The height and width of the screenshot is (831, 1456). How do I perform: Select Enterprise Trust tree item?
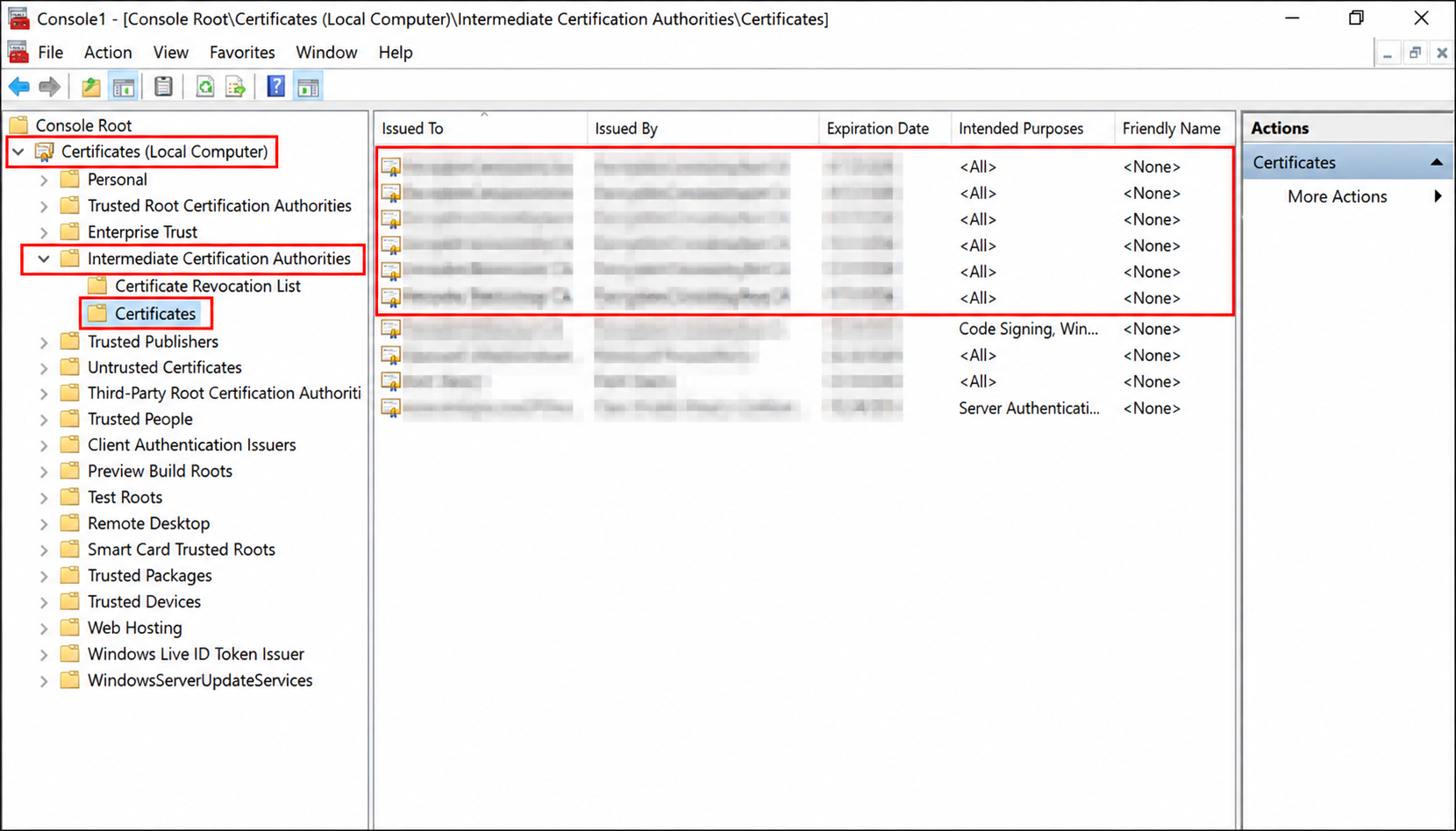point(142,232)
